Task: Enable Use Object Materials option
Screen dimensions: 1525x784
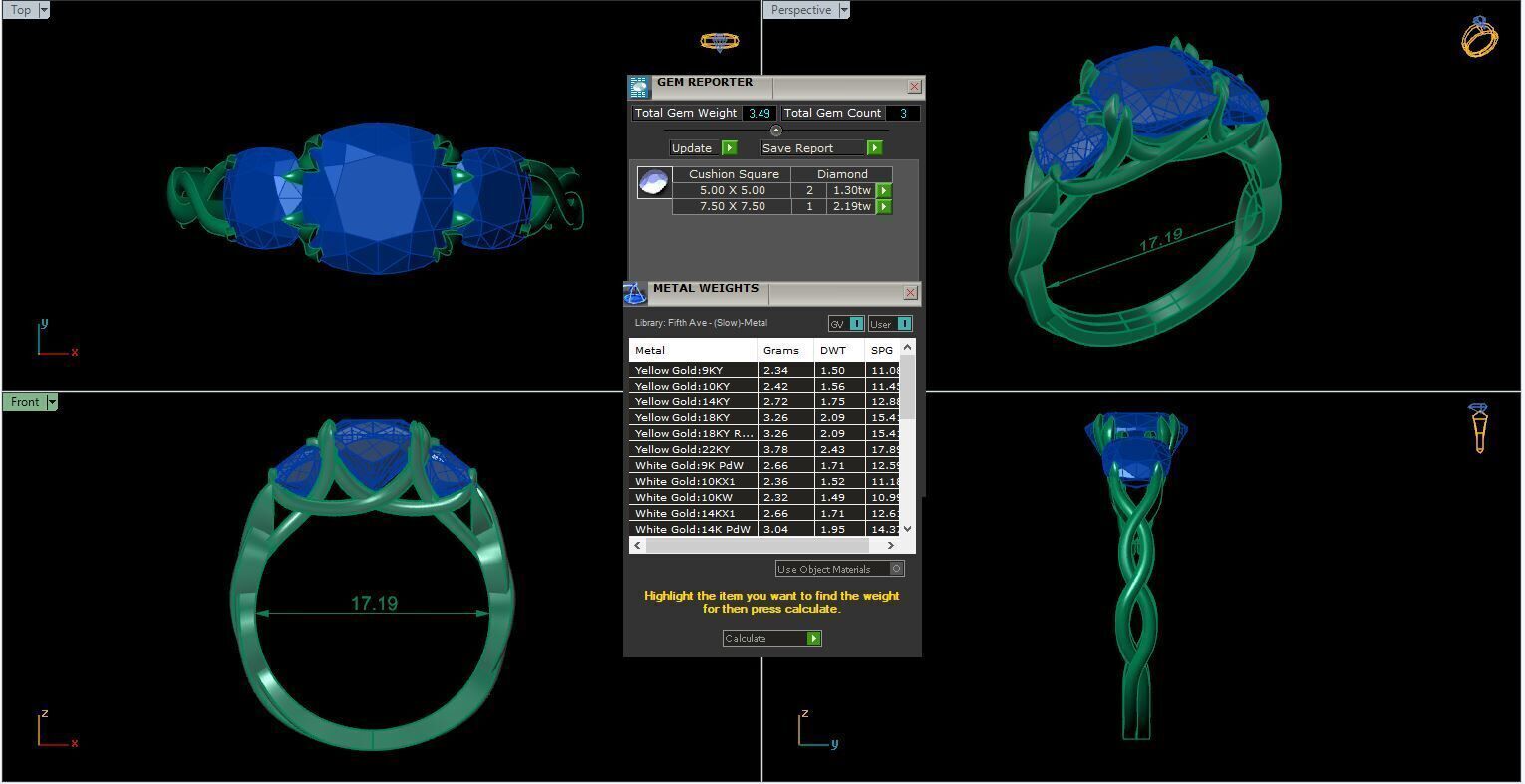Action: tap(840, 569)
